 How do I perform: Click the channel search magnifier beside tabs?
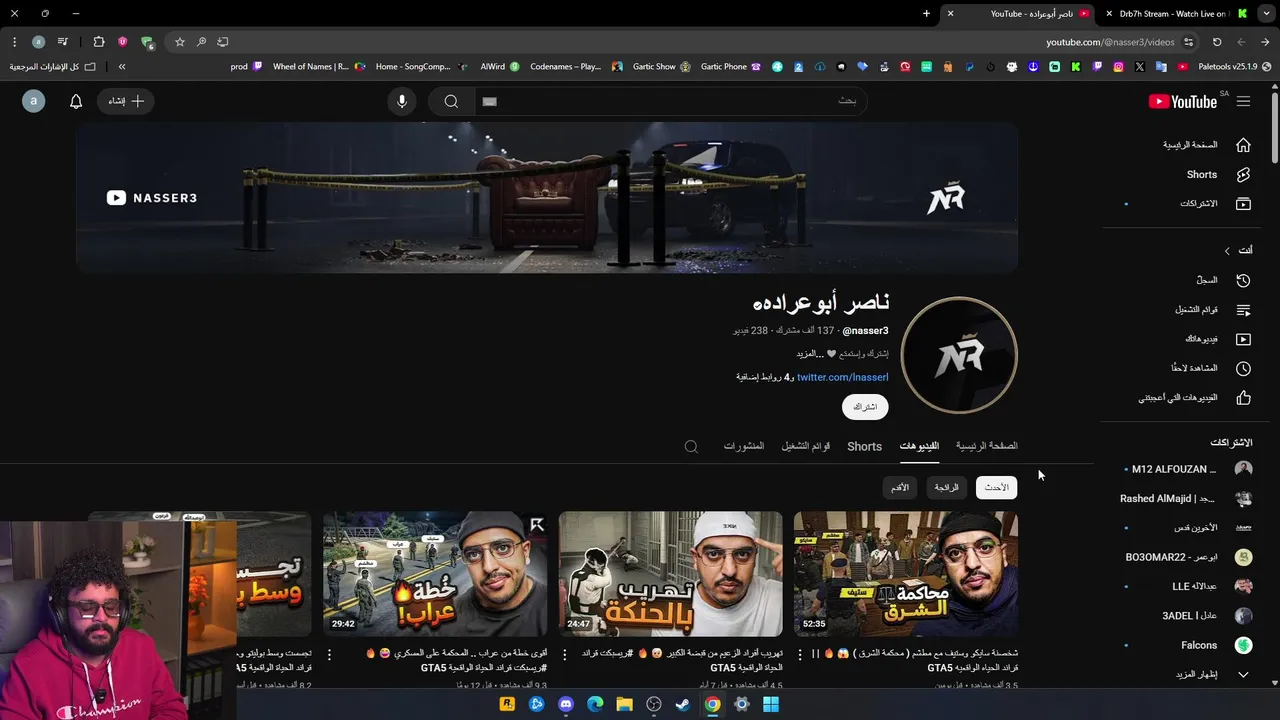[x=691, y=446]
